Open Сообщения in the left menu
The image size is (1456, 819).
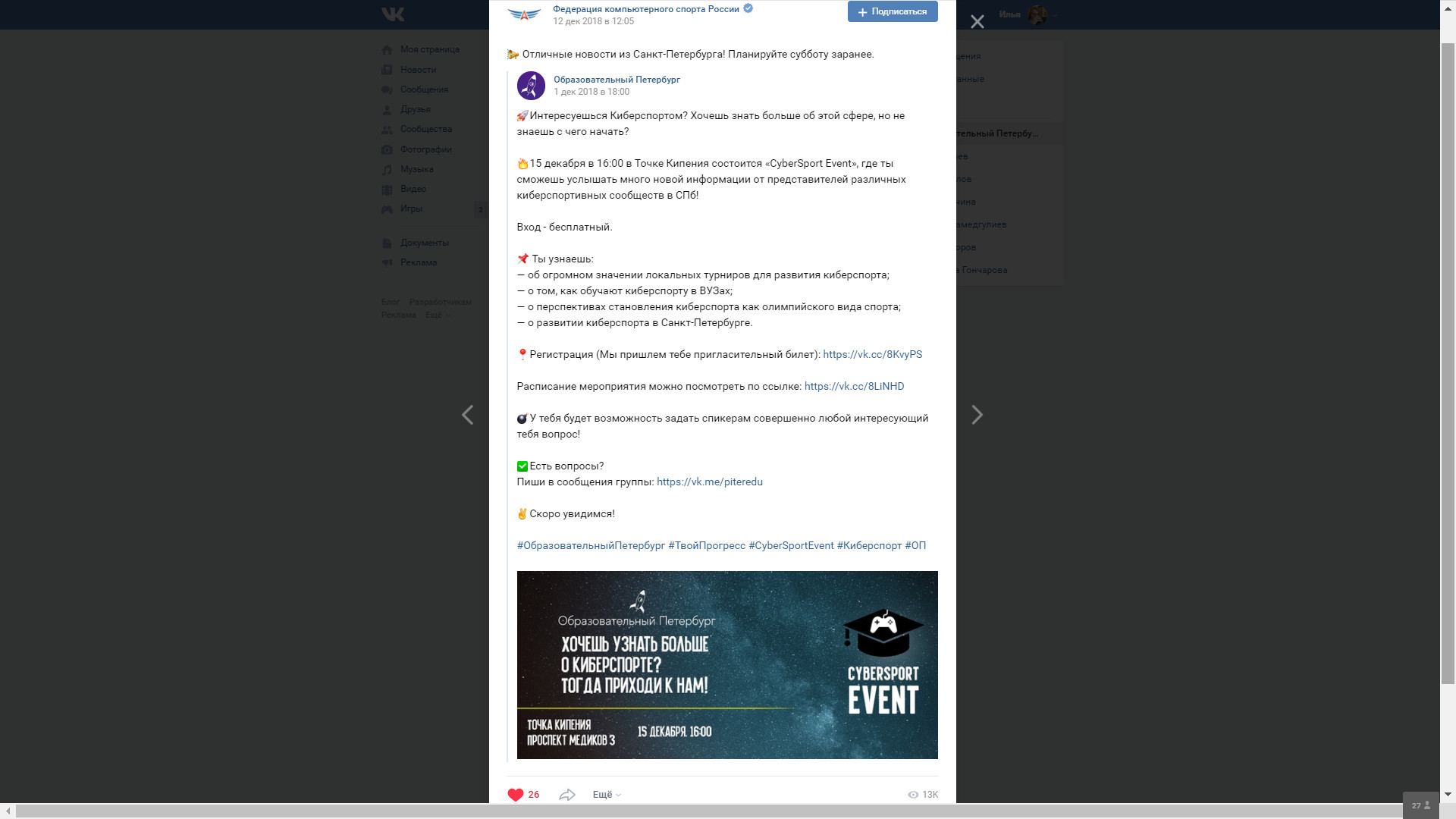tap(424, 89)
